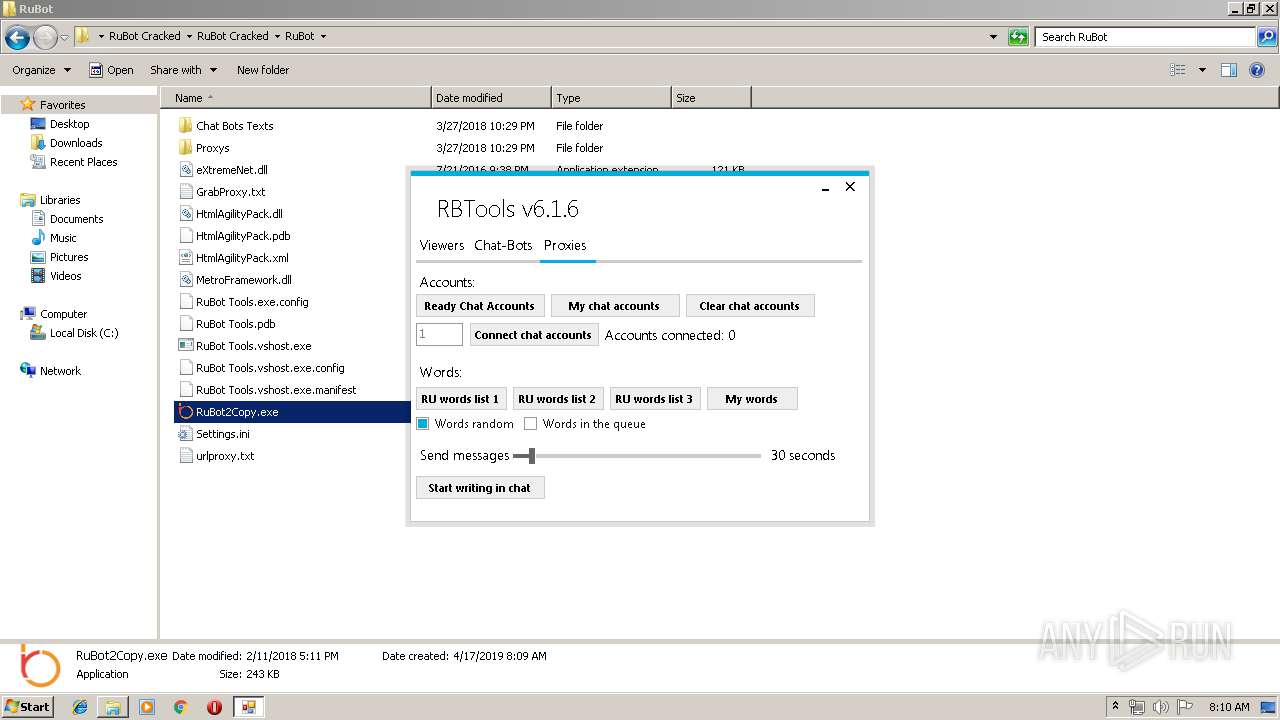Open the Chat Bots Texts folder icon
Screen dimensions: 1280x720
[x=185, y=126]
